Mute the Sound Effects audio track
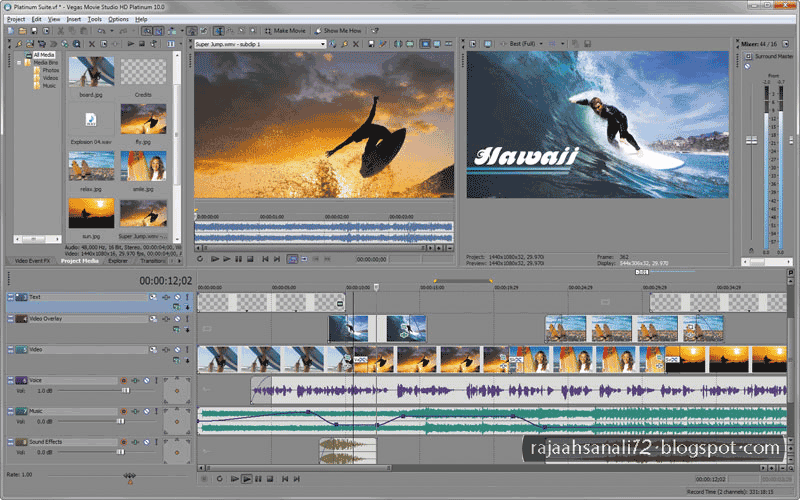This screenshot has width=800, height=500. click(x=146, y=442)
